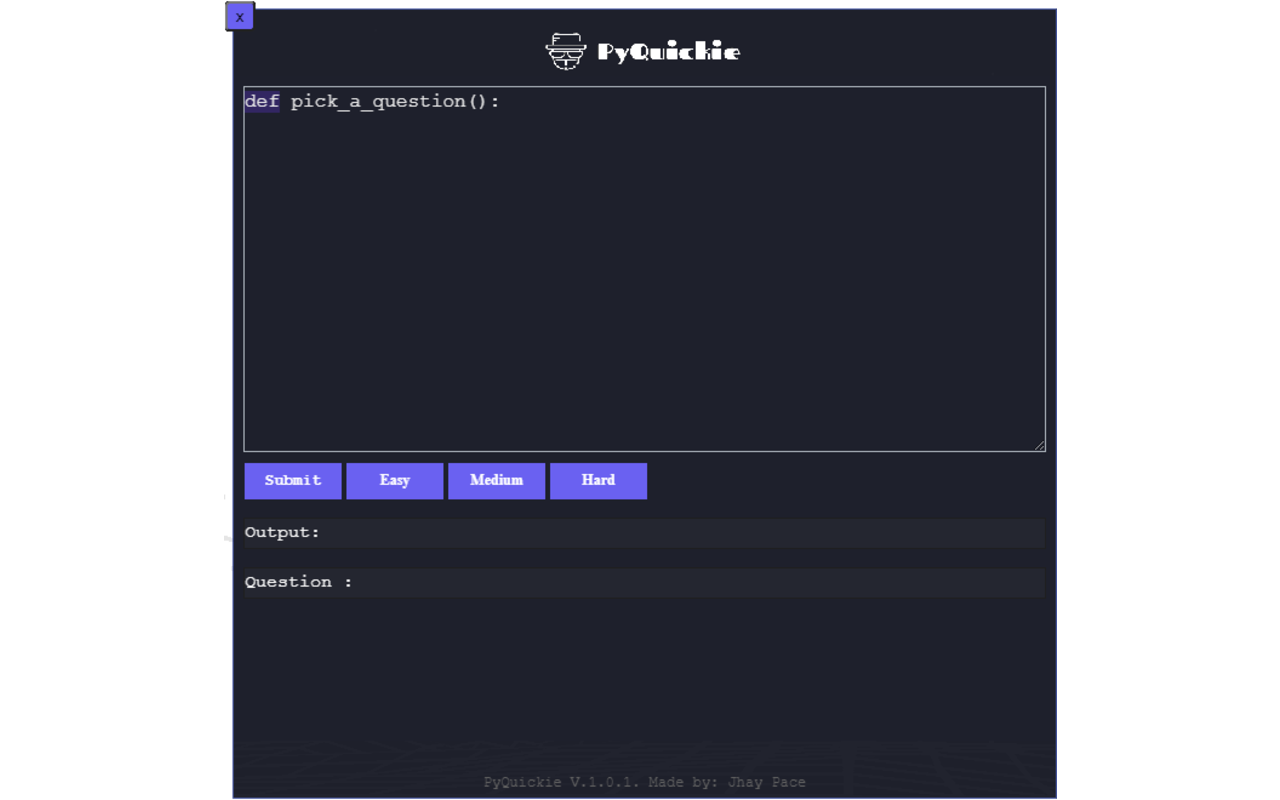Click inside the code editor text area

coord(645,269)
